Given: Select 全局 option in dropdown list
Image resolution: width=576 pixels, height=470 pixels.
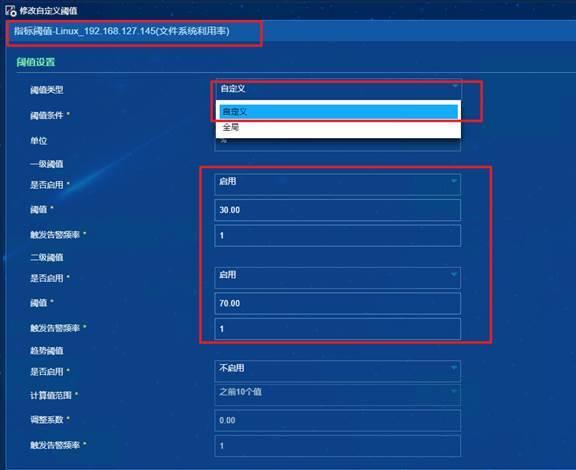Looking at the screenshot, I should click(338, 127).
